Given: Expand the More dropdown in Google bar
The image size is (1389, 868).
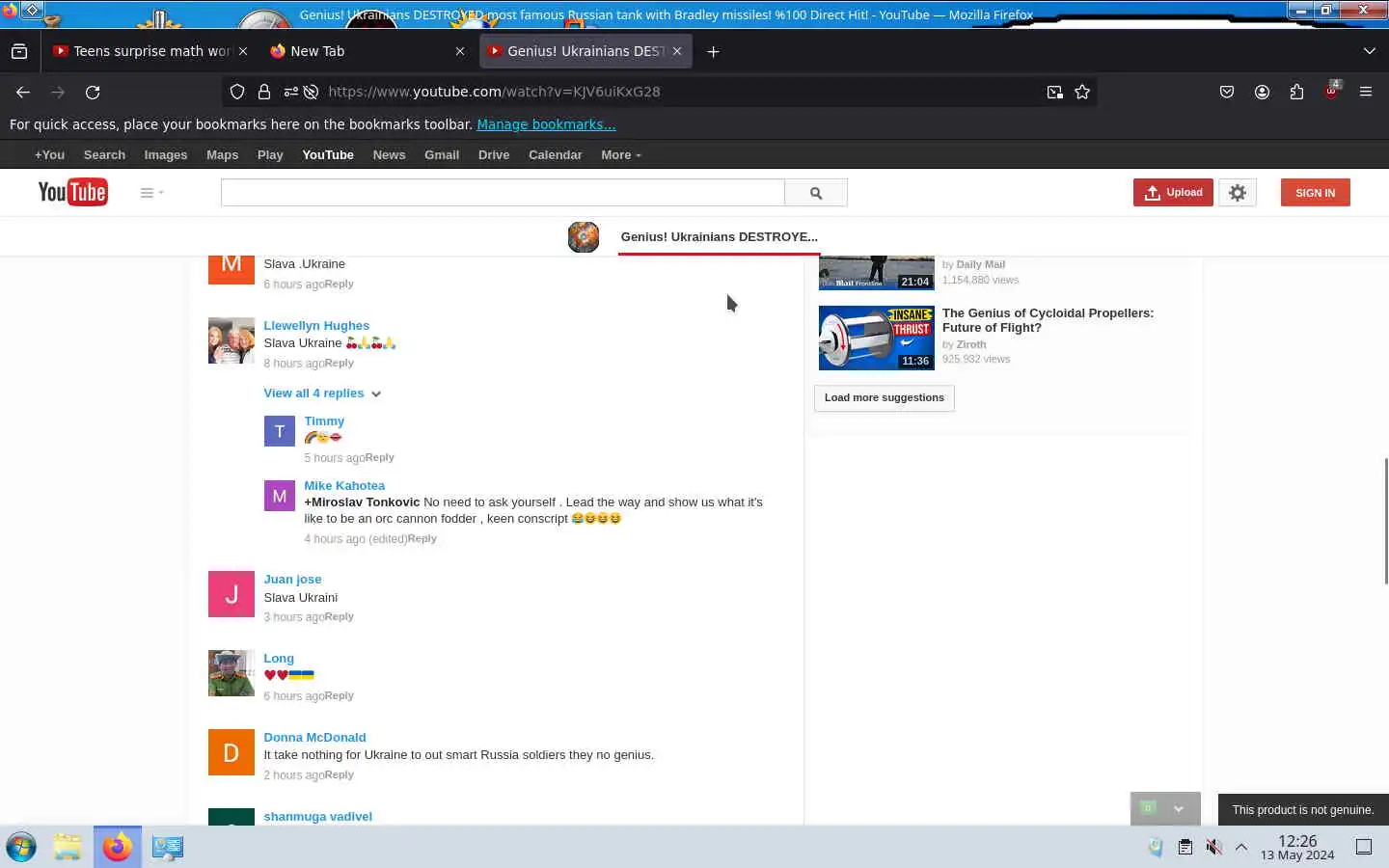Looking at the screenshot, I should tap(620, 154).
